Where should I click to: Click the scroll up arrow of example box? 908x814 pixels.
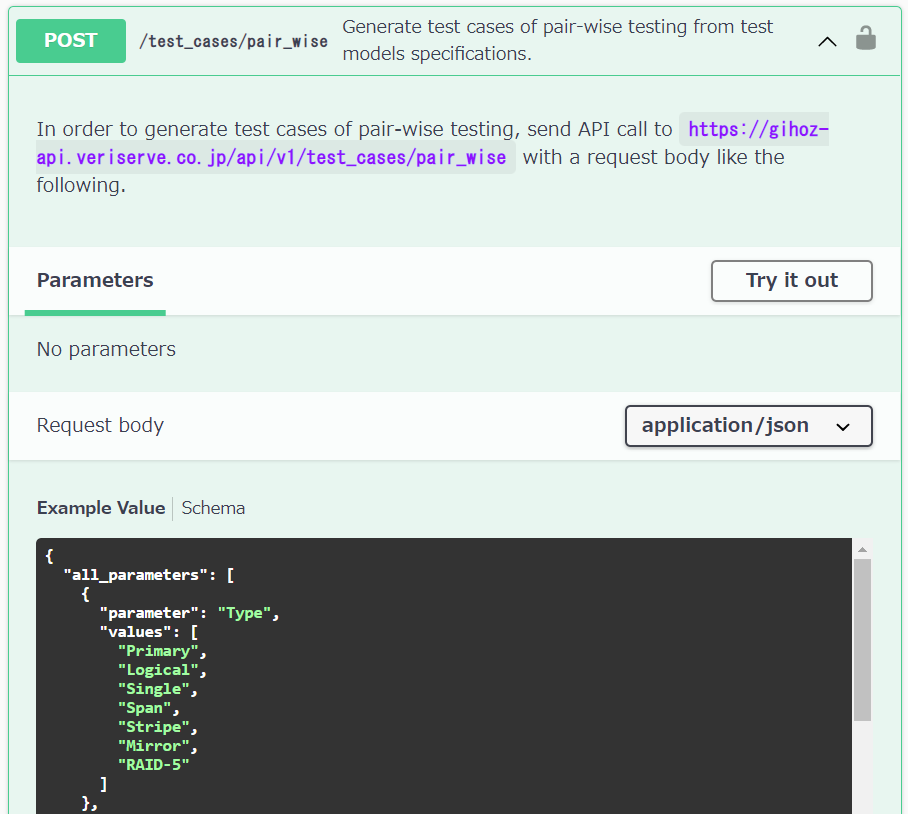click(x=862, y=549)
